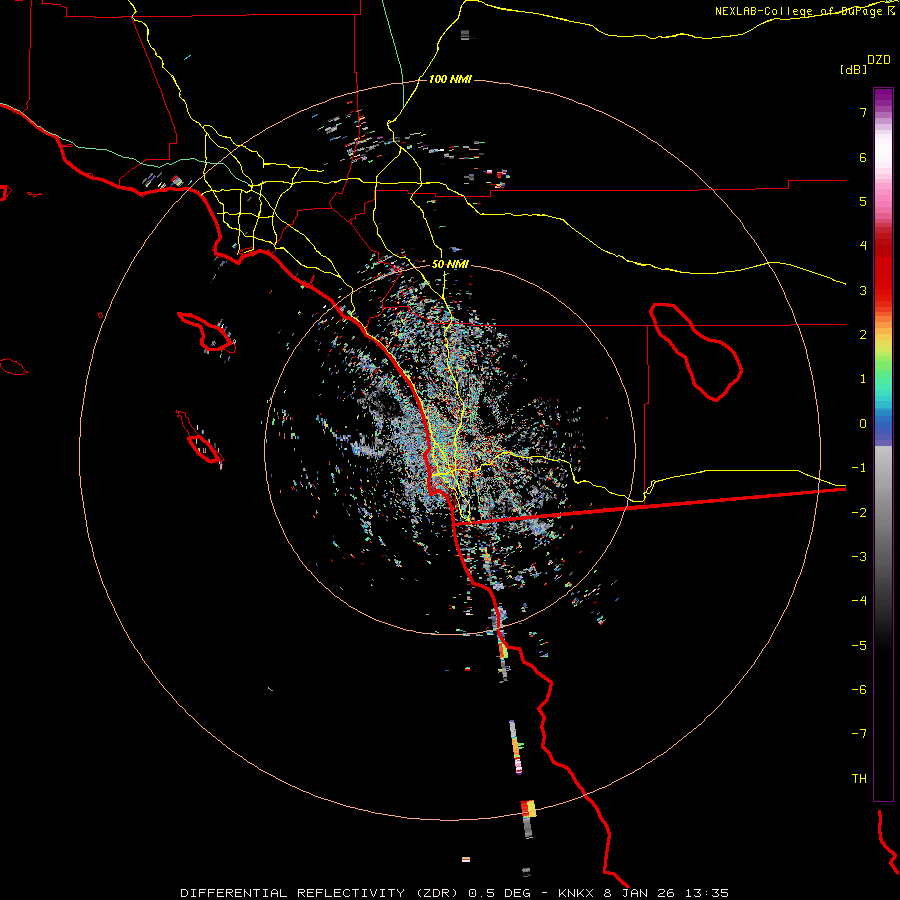
Task: Click the TH threshold label on scale
Action: tap(859, 779)
